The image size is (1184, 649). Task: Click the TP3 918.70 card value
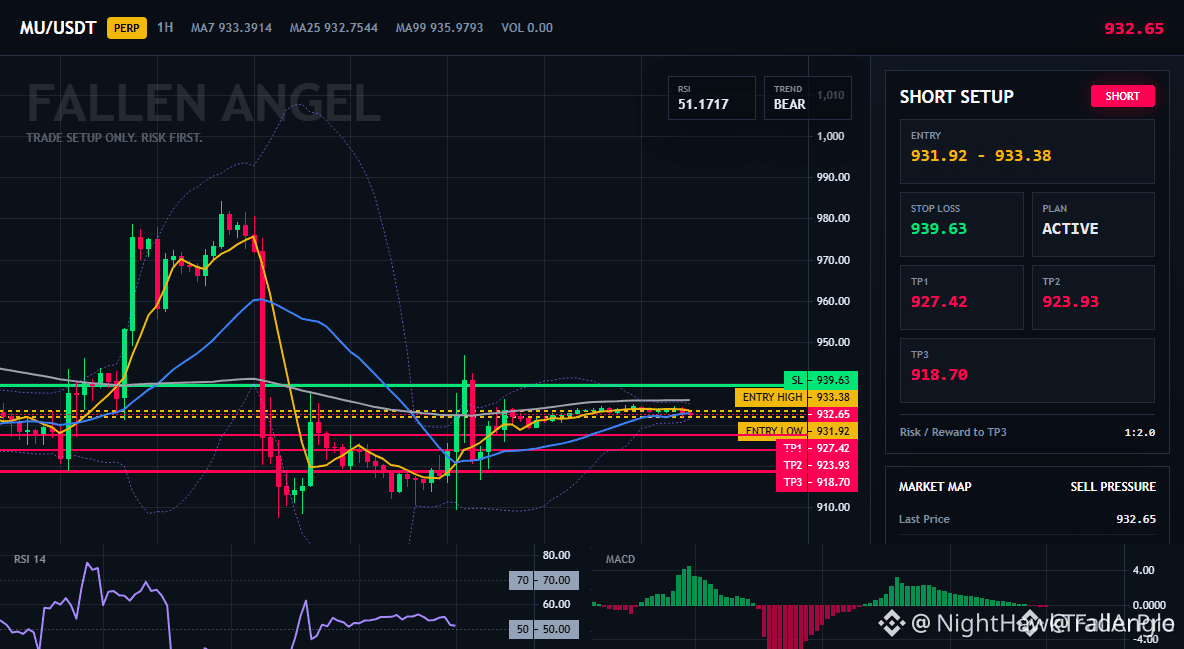(x=939, y=375)
